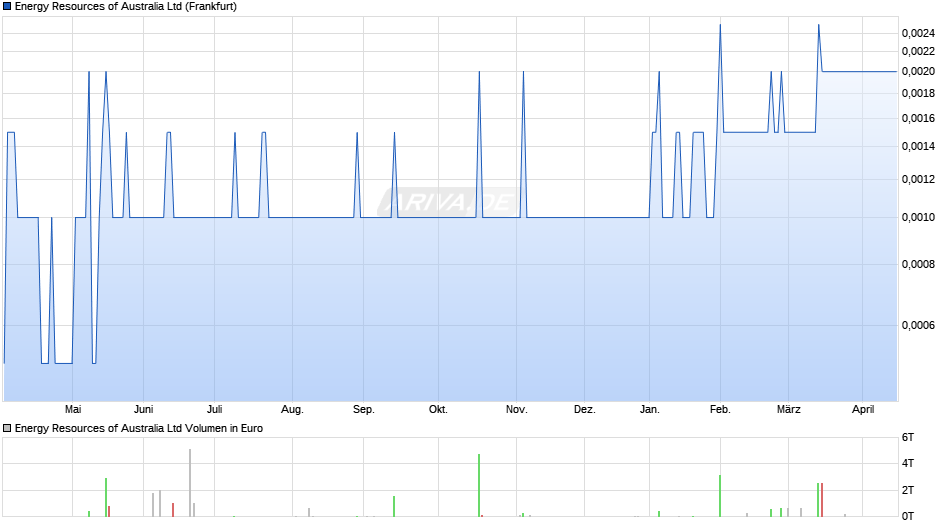The image size is (940, 526).
Task: Click the 0,0010 price axis value
Action: [918, 217]
